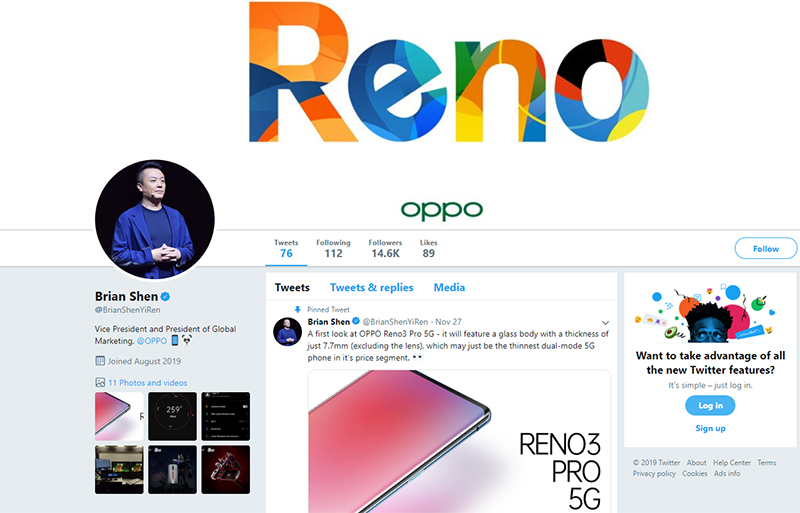Image resolution: width=800 pixels, height=513 pixels.
Task: Click the calendar icon next to Joined August 2019
Action: click(x=100, y=361)
